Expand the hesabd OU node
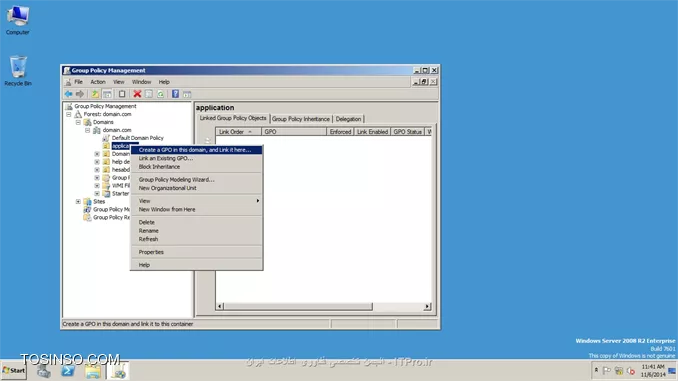678x381 pixels. point(97,170)
